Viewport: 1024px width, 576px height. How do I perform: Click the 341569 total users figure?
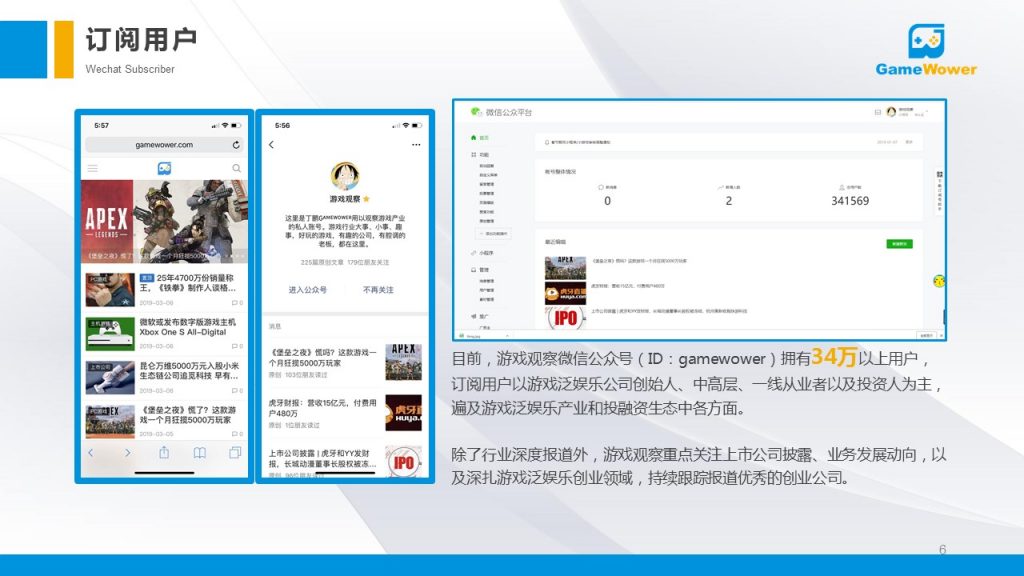(x=850, y=201)
